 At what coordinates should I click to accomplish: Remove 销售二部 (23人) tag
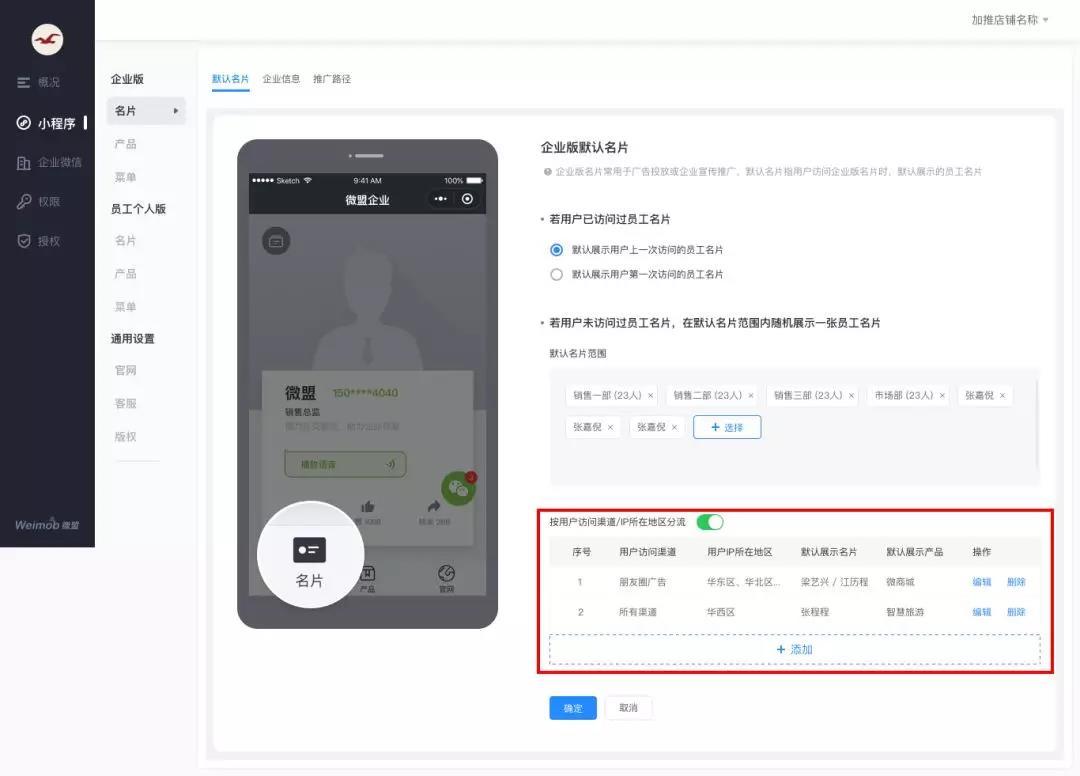tap(751, 396)
